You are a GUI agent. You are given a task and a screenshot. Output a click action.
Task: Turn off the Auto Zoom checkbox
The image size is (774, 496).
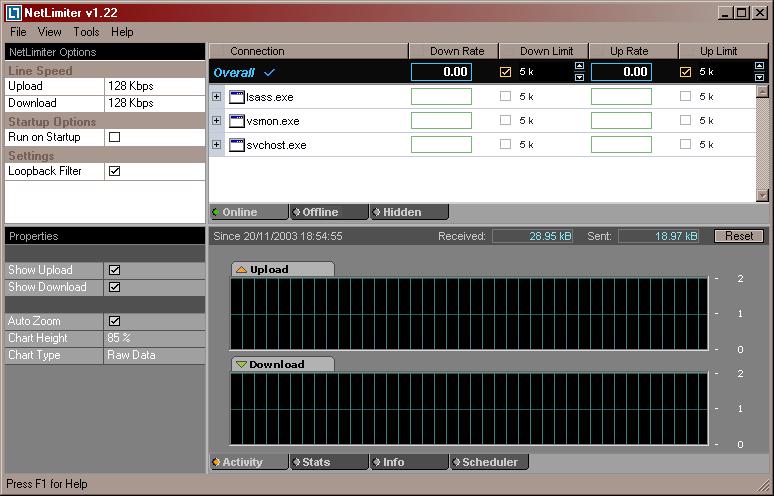(115, 321)
